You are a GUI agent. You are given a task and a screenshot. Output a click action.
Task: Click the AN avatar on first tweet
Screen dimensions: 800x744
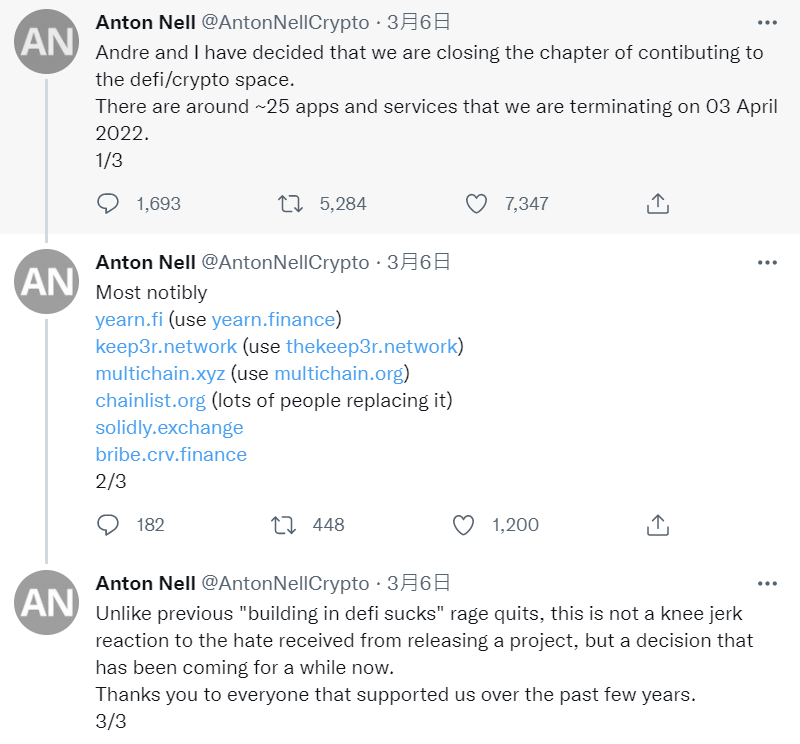(x=47, y=43)
